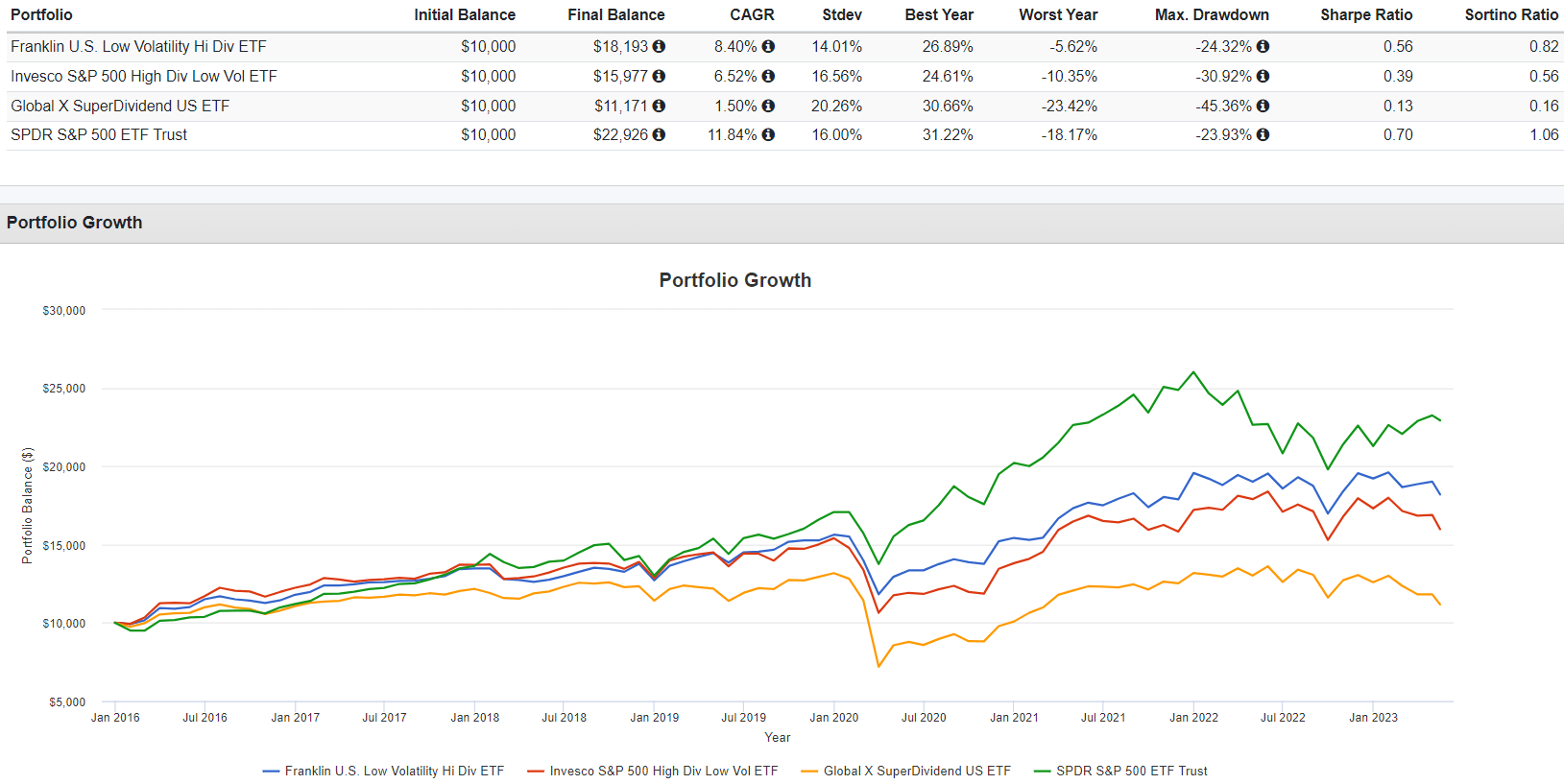
Task: Select Invesco S&P 500 High Div Low Vol ETF row name
Action: click(x=144, y=76)
